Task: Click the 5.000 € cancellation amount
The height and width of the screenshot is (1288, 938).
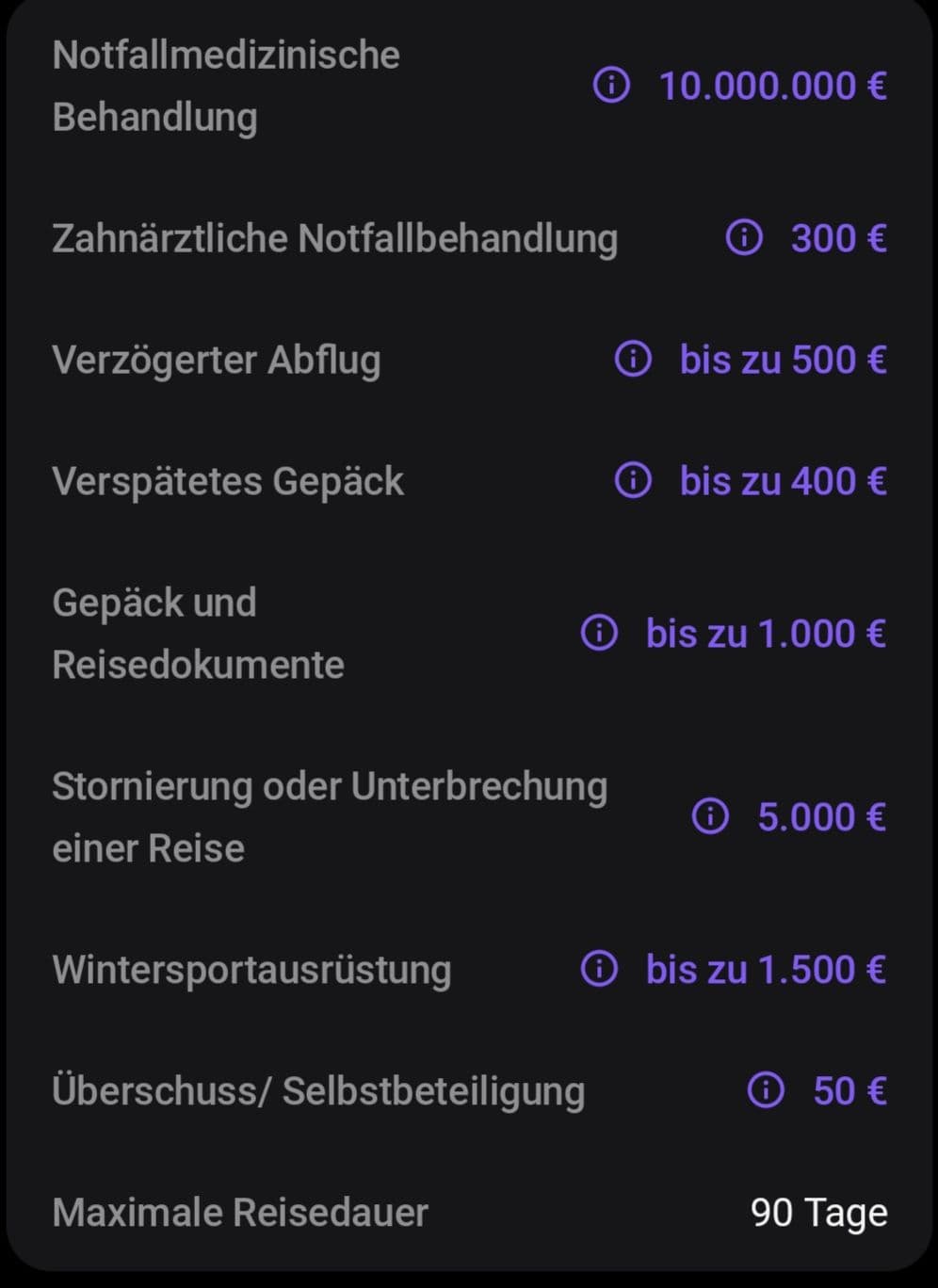Action: point(821,816)
